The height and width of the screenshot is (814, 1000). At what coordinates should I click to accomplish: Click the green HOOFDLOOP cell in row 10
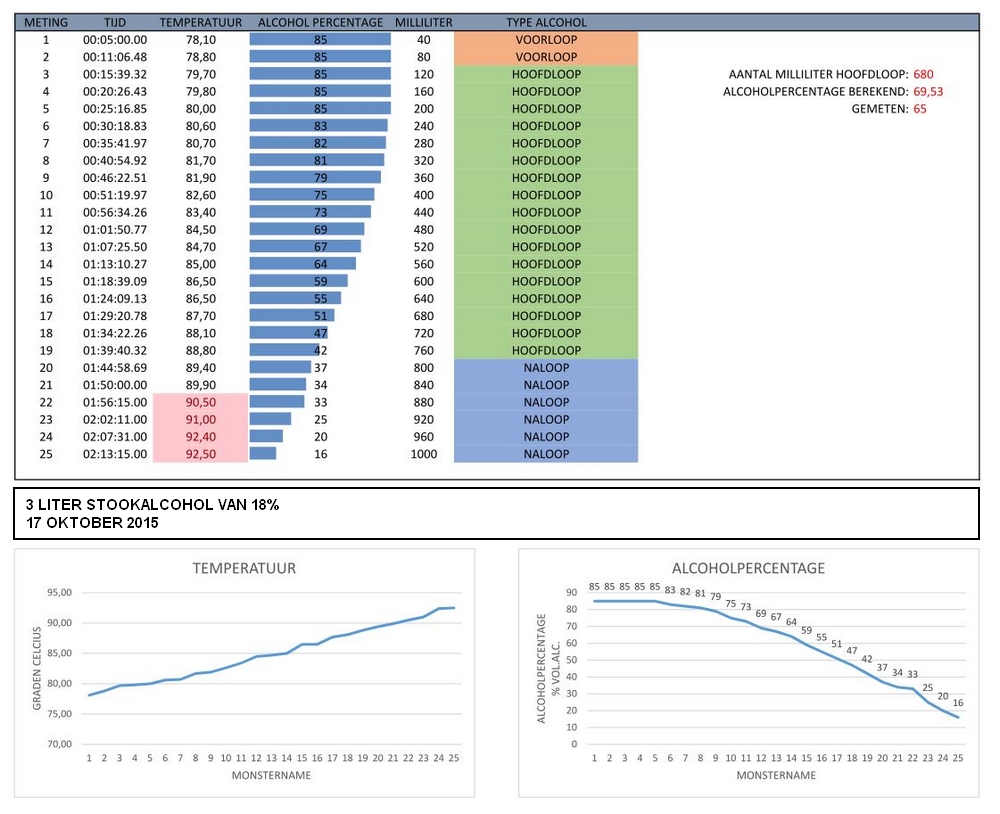(545, 195)
